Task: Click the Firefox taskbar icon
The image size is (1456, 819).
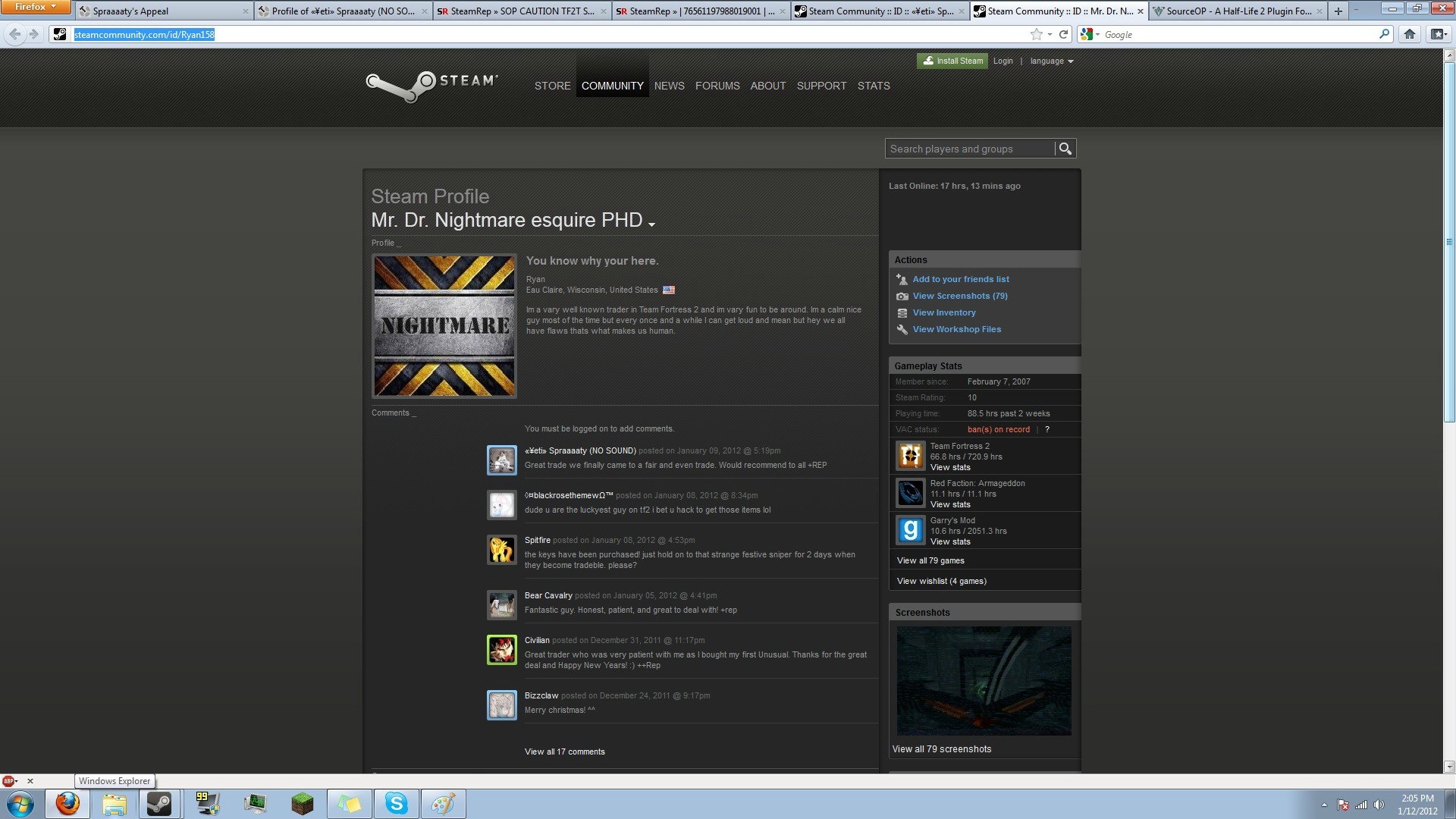Action: coord(67,804)
